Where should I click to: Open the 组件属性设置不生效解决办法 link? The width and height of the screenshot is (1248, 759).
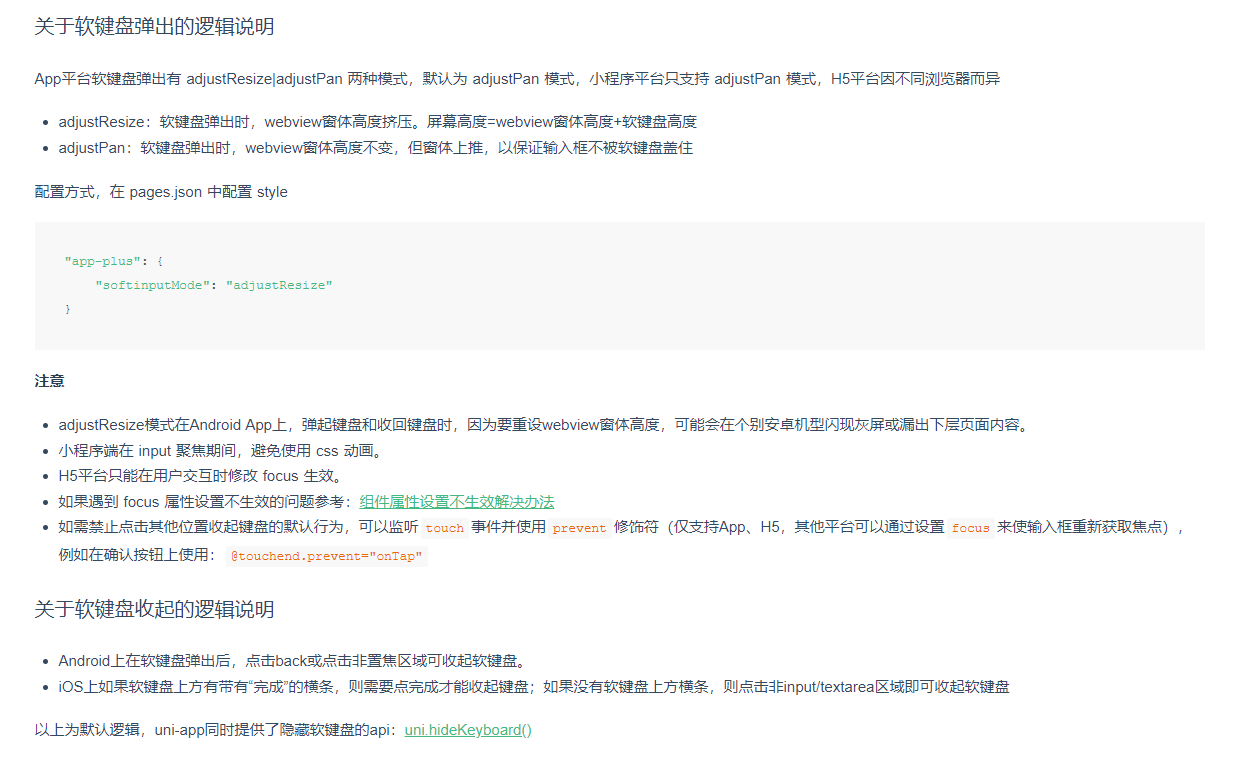pos(458,501)
